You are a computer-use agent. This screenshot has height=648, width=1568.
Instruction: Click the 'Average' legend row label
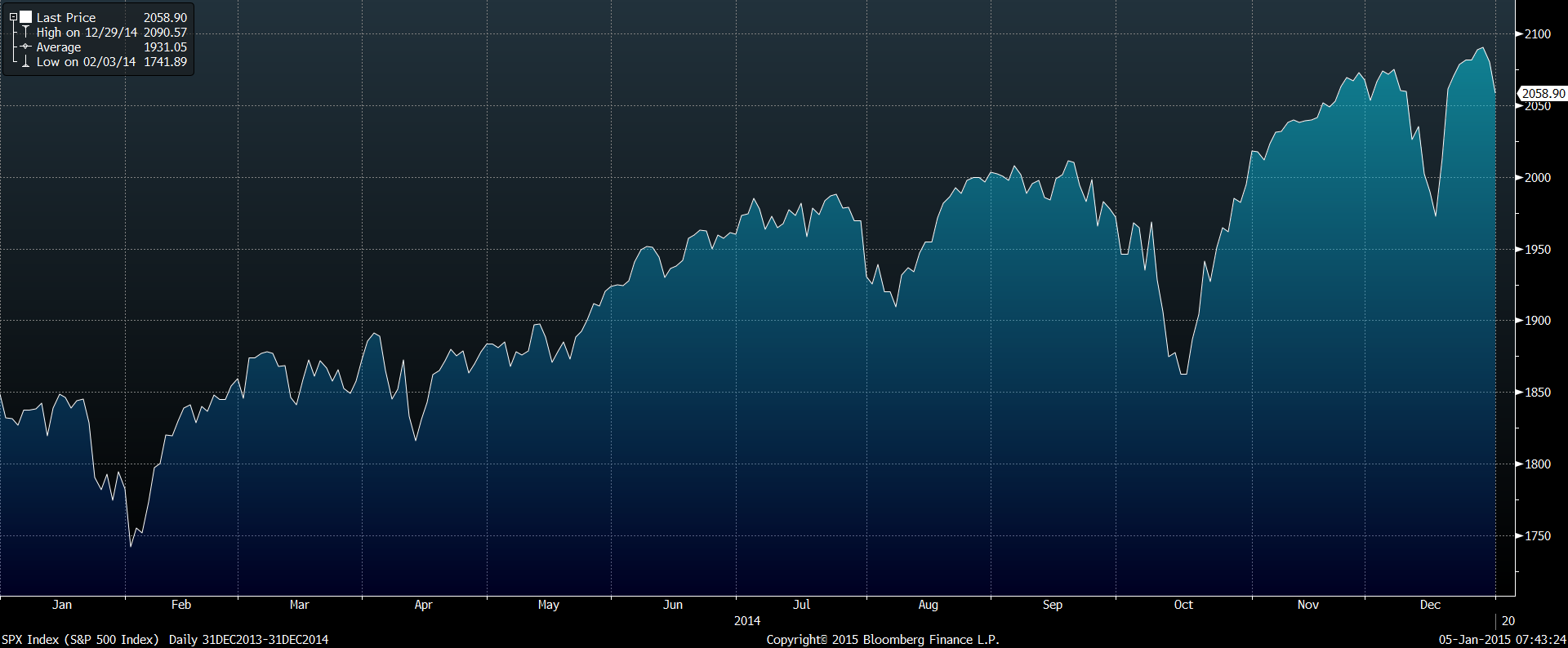[x=59, y=47]
